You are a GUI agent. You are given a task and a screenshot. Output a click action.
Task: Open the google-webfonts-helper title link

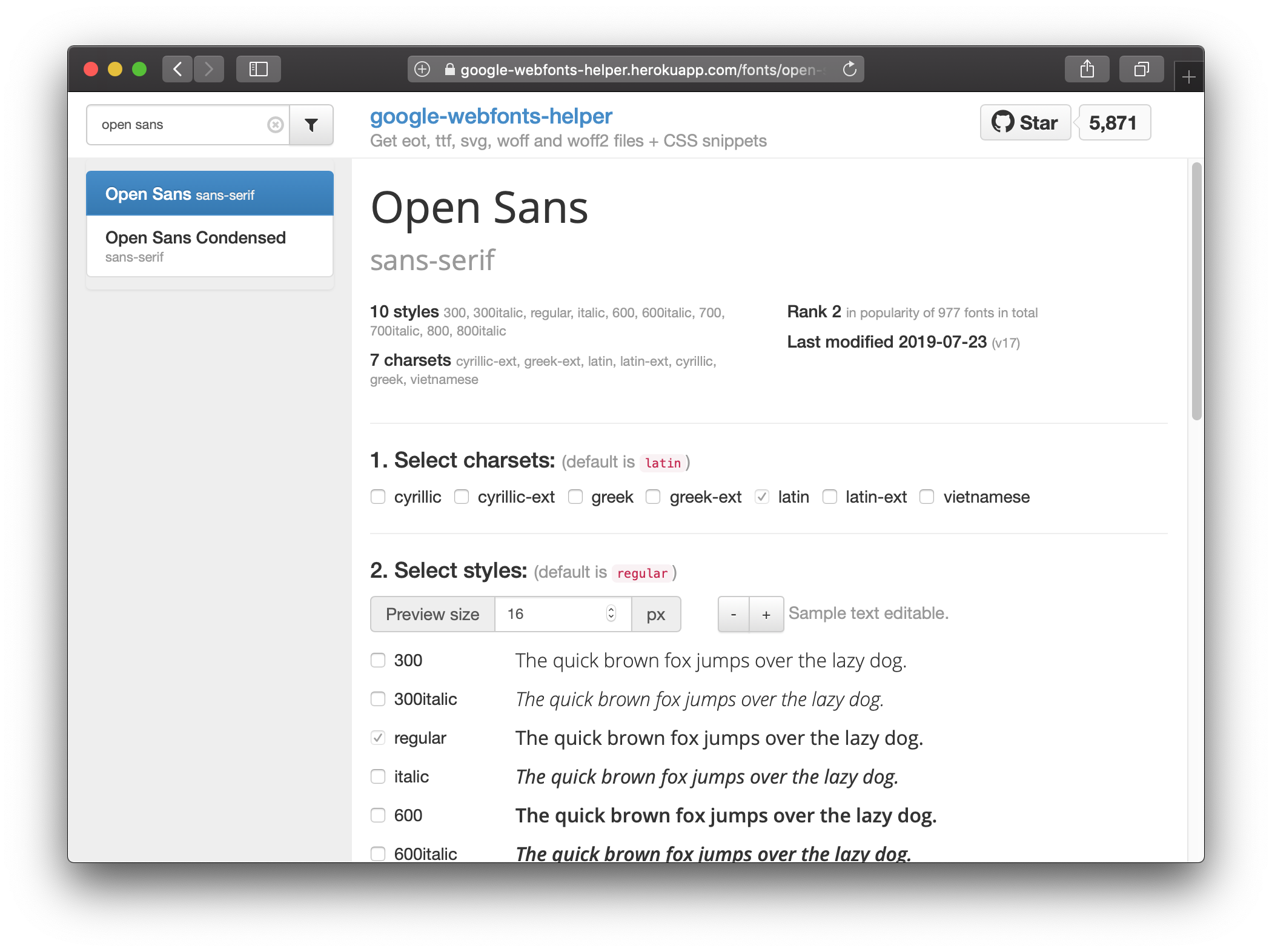coord(491,116)
